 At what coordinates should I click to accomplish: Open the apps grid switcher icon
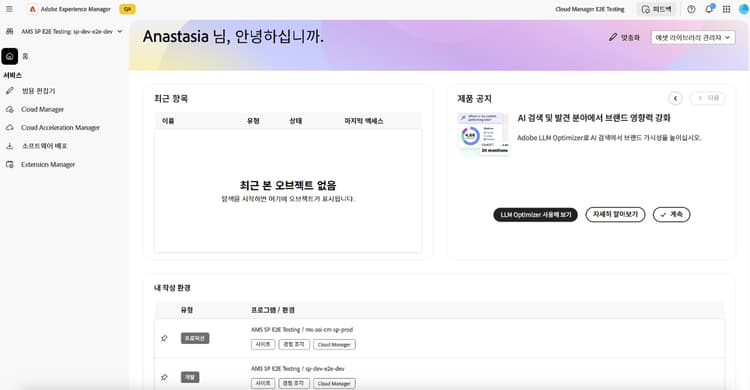(x=727, y=9)
